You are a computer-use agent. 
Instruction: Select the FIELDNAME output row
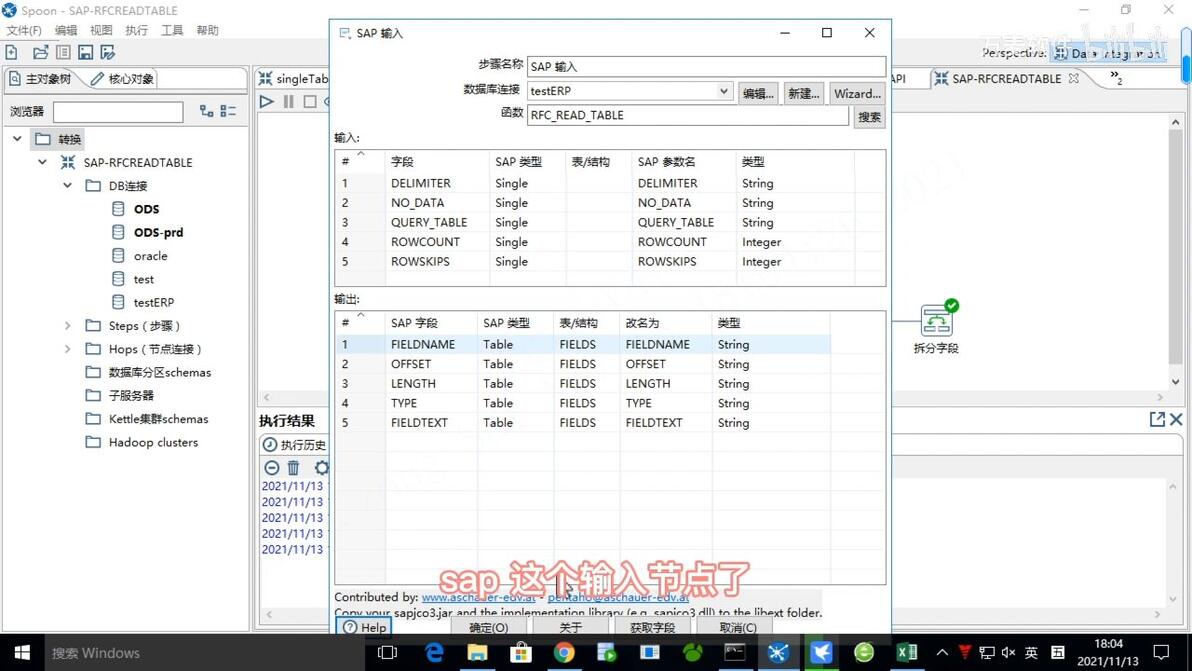[x=582, y=344]
